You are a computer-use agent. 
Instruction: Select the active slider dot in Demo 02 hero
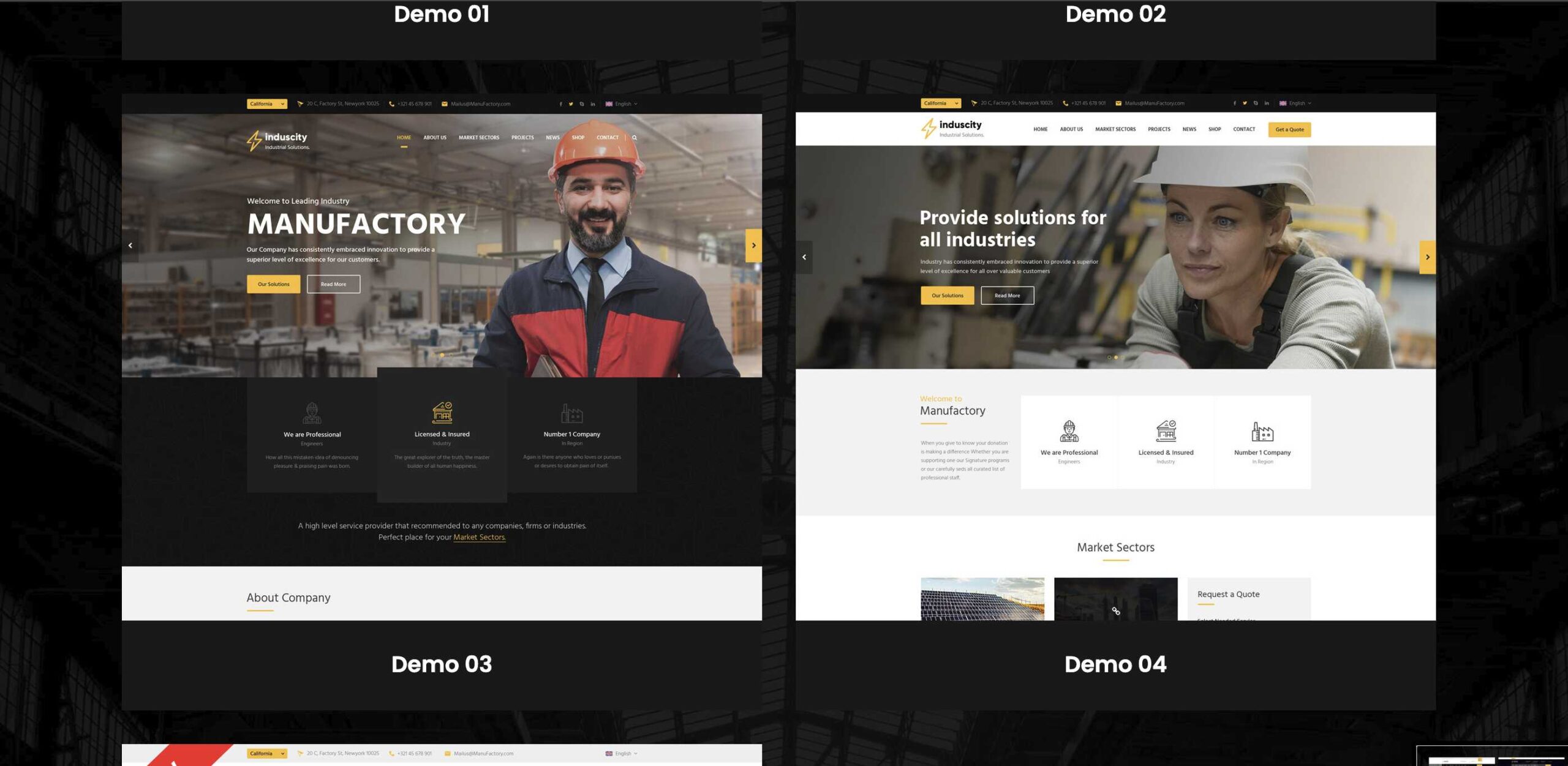point(1116,358)
